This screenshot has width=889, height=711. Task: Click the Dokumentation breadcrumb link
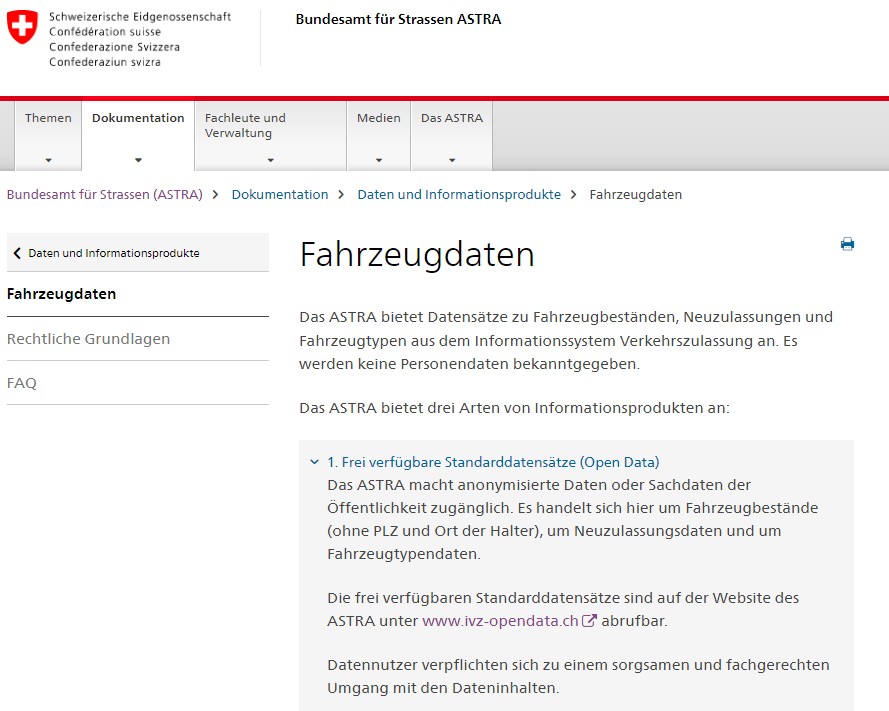click(x=280, y=194)
